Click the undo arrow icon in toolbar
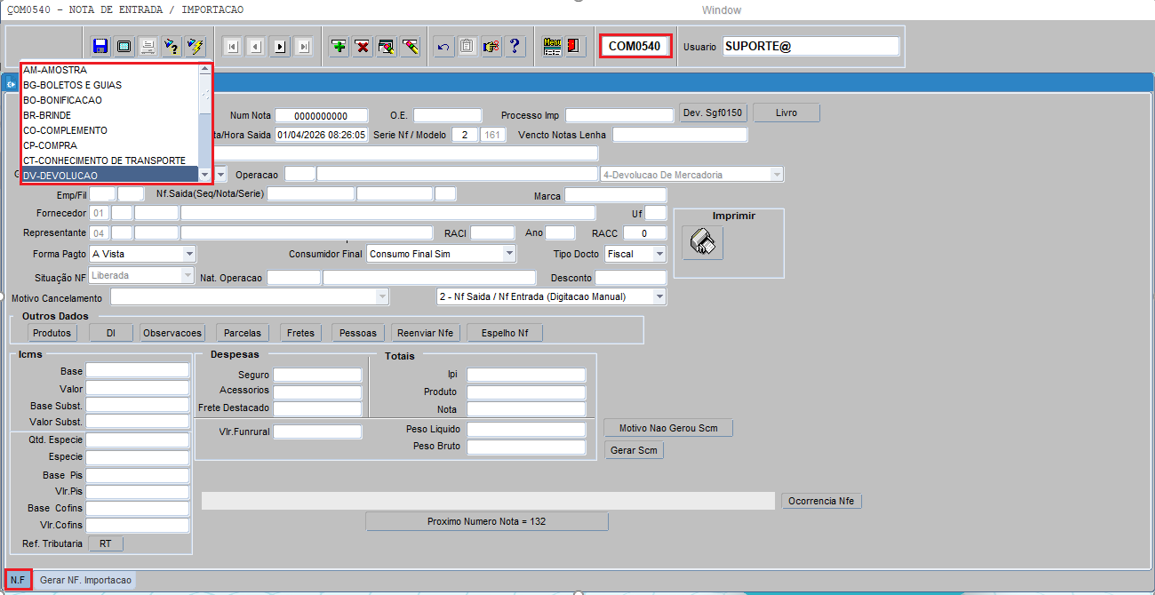The height and width of the screenshot is (595, 1155). [444, 47]
